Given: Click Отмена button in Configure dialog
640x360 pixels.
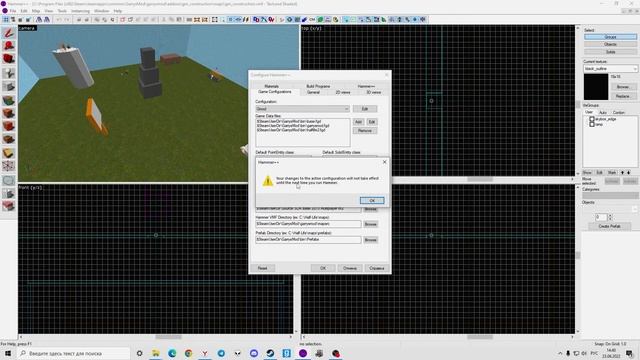Looking at the screenshot, I should [x=350, y=268].
